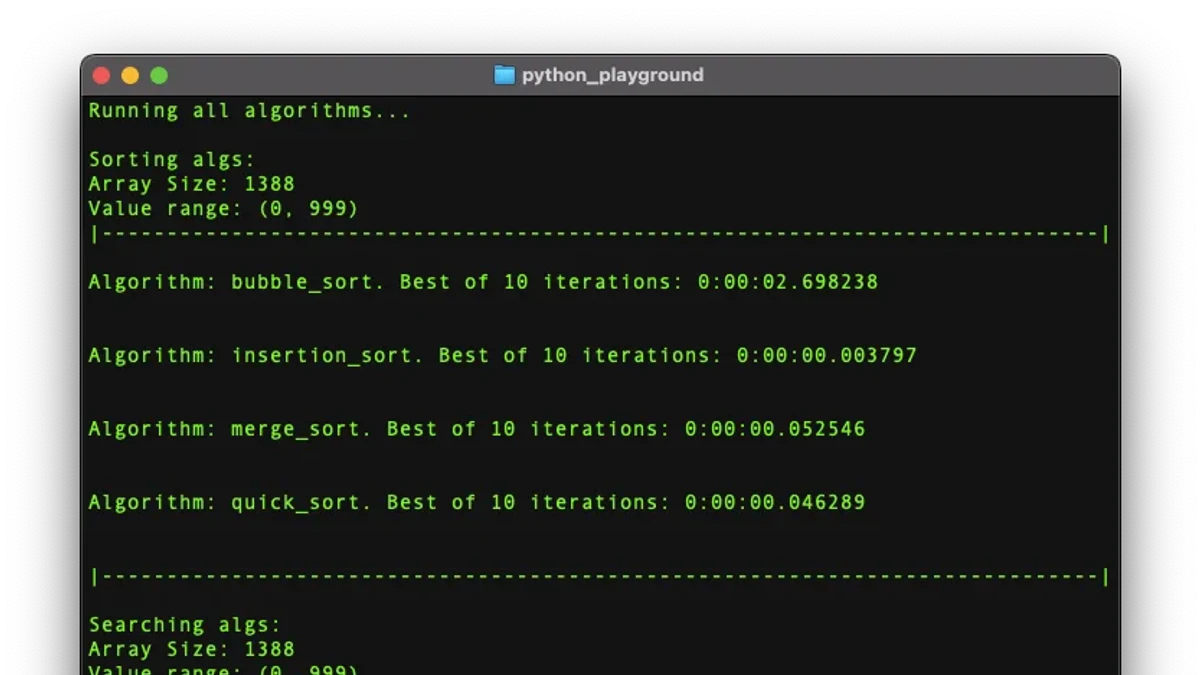The width and height of the screenshot is (1200, 675).
Task: Click the blue folder icon in title
Action: coord(505,75)
